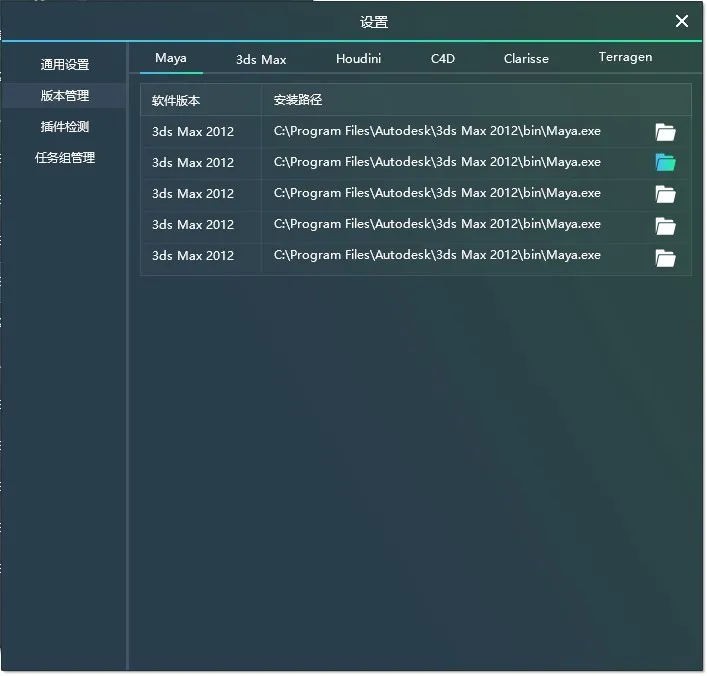The height and width of the screenshot is (676, 707).
Task: Switch to the Maya tab
Action: point(171,58)
